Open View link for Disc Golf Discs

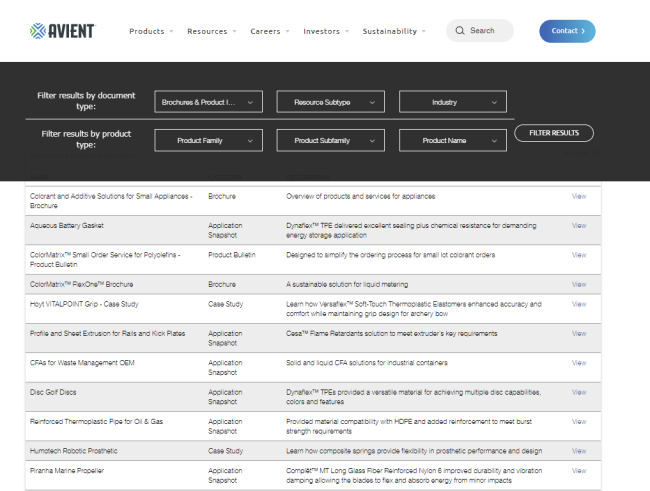579,392
